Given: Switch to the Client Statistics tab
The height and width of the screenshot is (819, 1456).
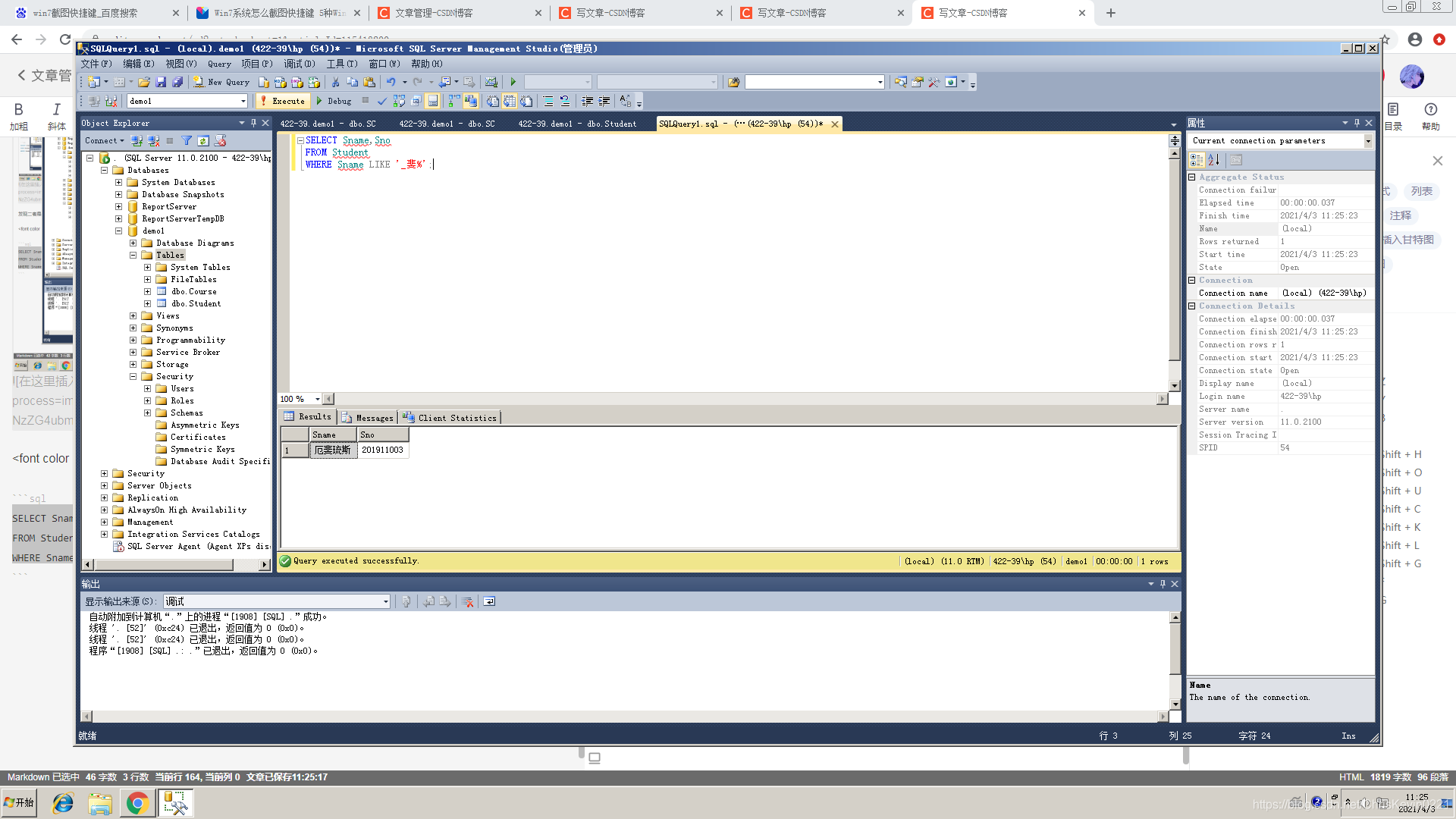Looking at the screenshot, I should [450, 418].
